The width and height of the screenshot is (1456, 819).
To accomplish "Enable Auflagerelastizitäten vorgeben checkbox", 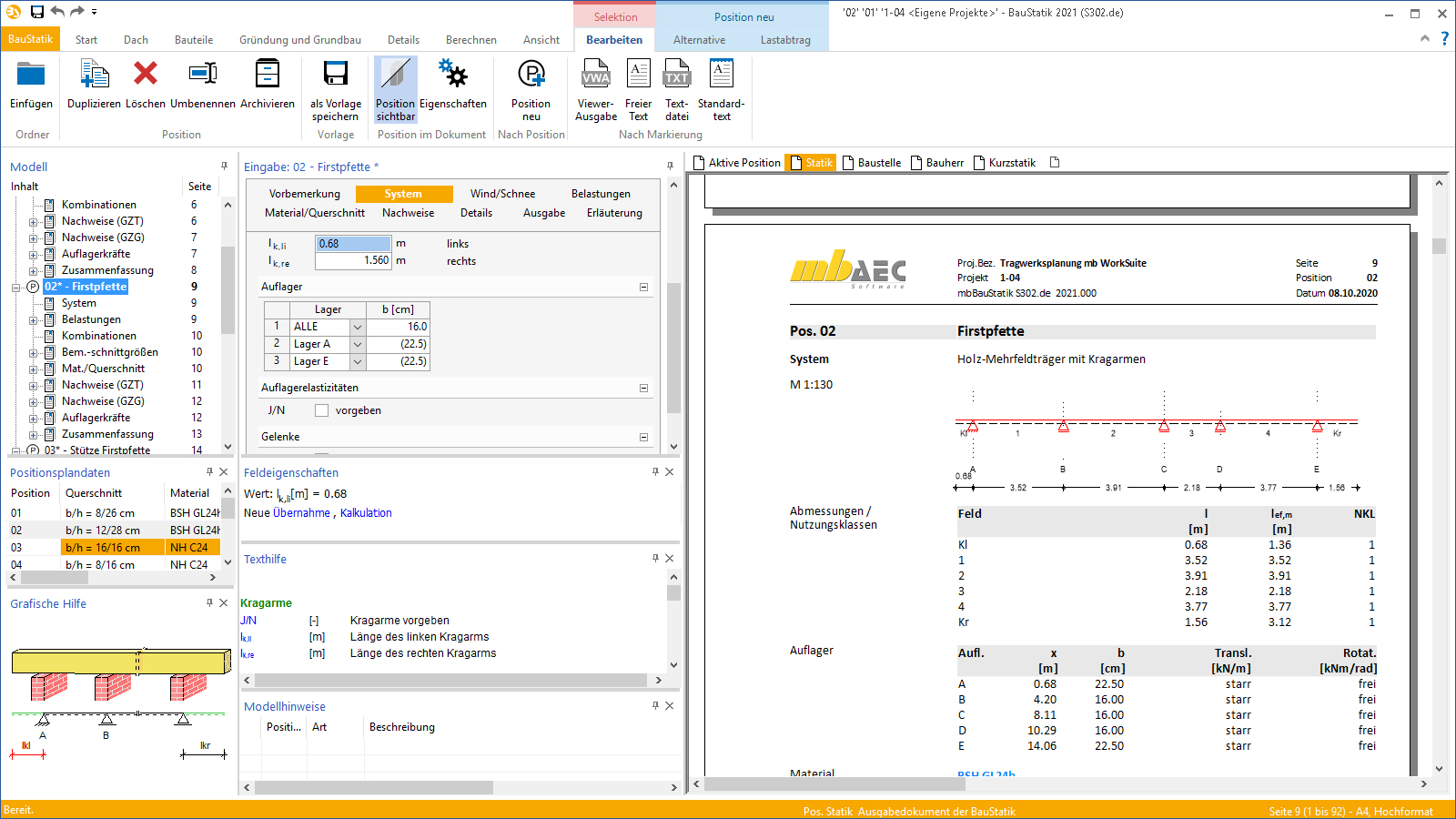I will pos(321,410).
